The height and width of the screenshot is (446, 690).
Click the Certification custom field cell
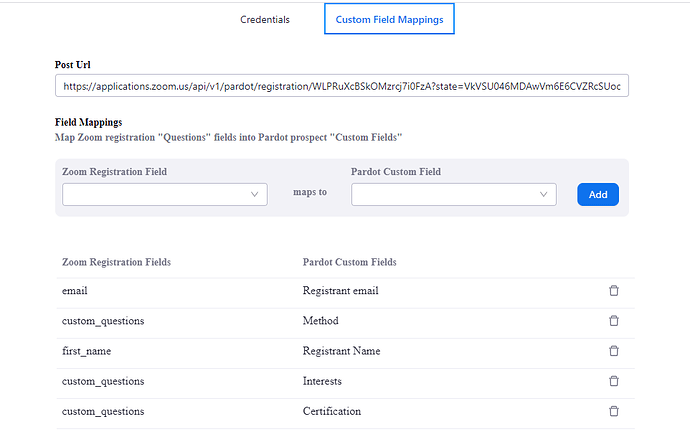tap(331, 411)
